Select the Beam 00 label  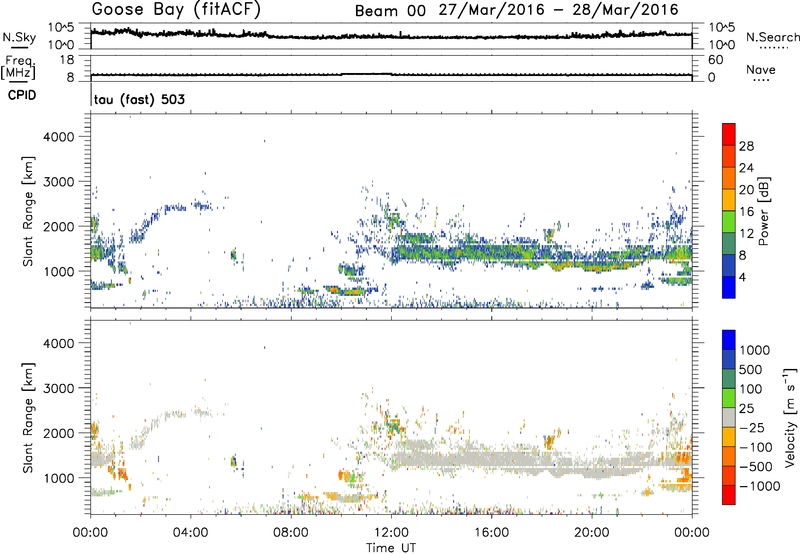pyautogui.click(x=390, y=11)
